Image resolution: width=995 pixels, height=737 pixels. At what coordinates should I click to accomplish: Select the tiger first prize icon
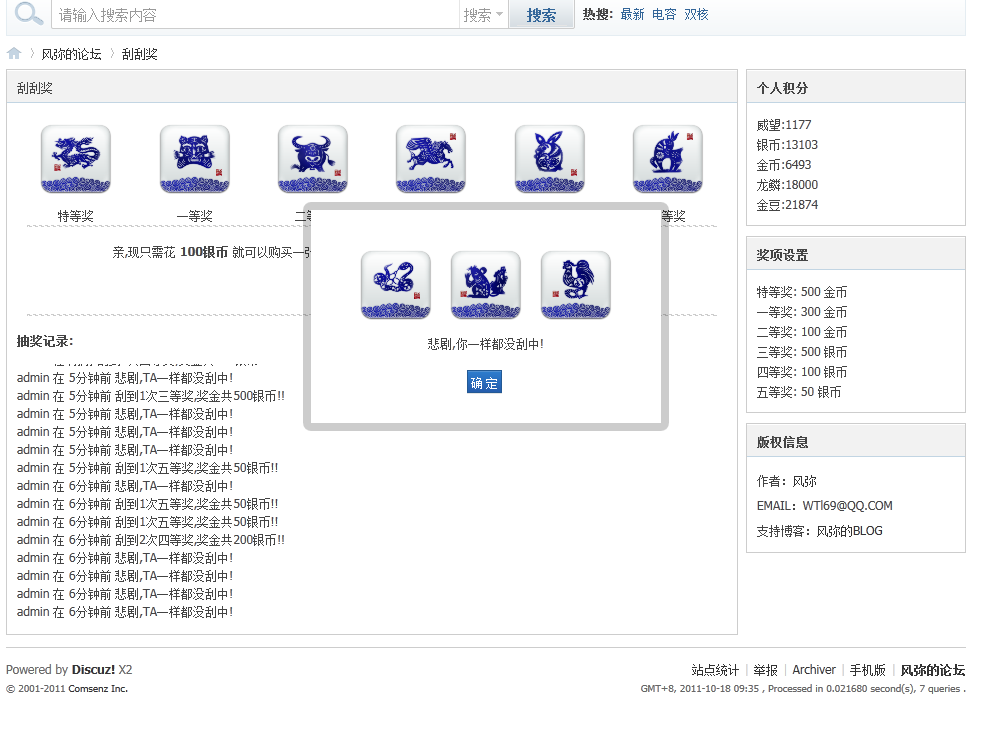click(x=194, y=159)
